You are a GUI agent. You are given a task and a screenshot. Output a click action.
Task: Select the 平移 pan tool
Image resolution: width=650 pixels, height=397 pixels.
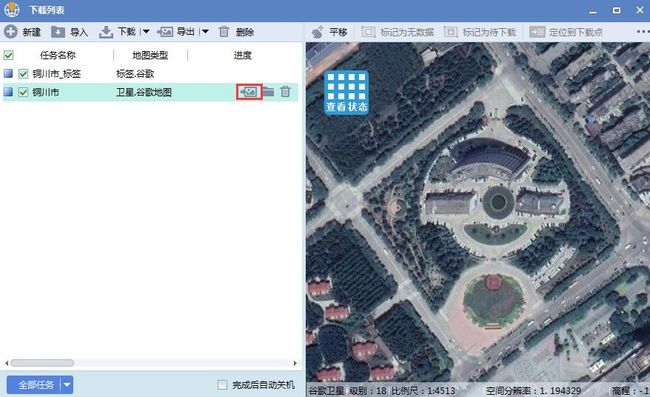(x=329, y=32)
